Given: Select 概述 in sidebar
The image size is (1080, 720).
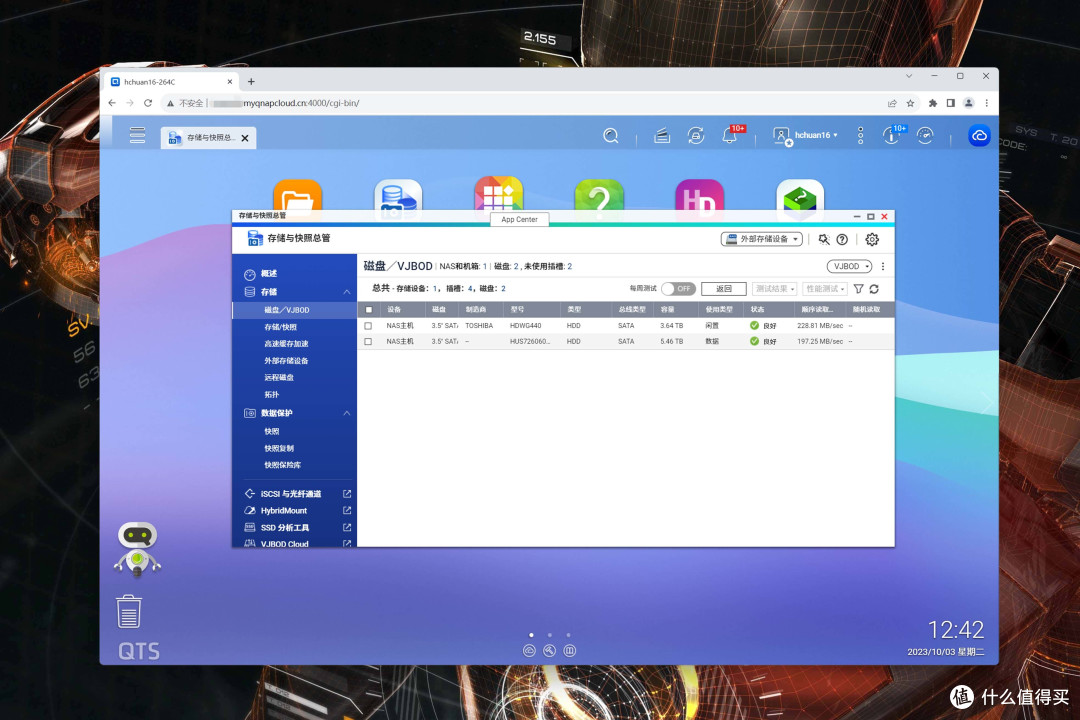Looking at the screenshot, I should click(269, 274).
